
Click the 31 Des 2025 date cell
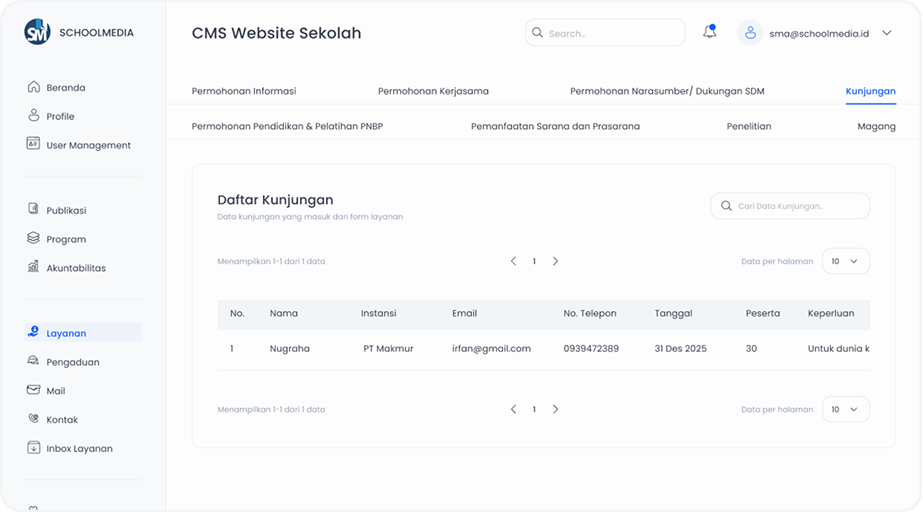click(680, 348)
